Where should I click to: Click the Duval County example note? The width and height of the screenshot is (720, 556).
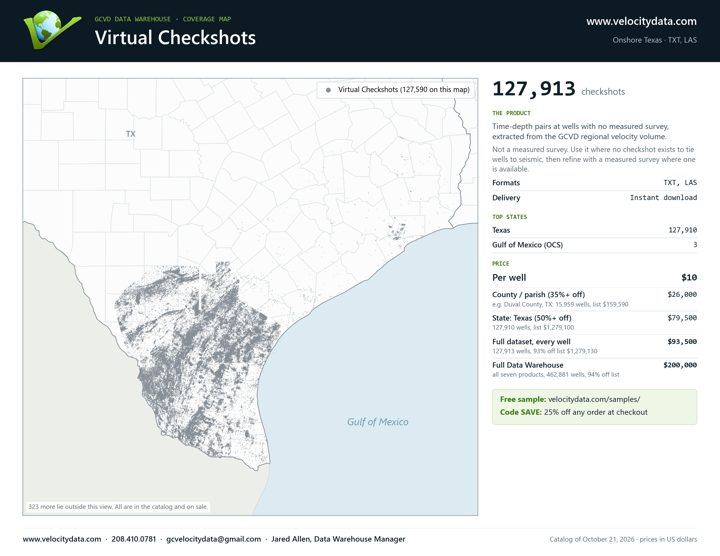(x=560, y=304)
